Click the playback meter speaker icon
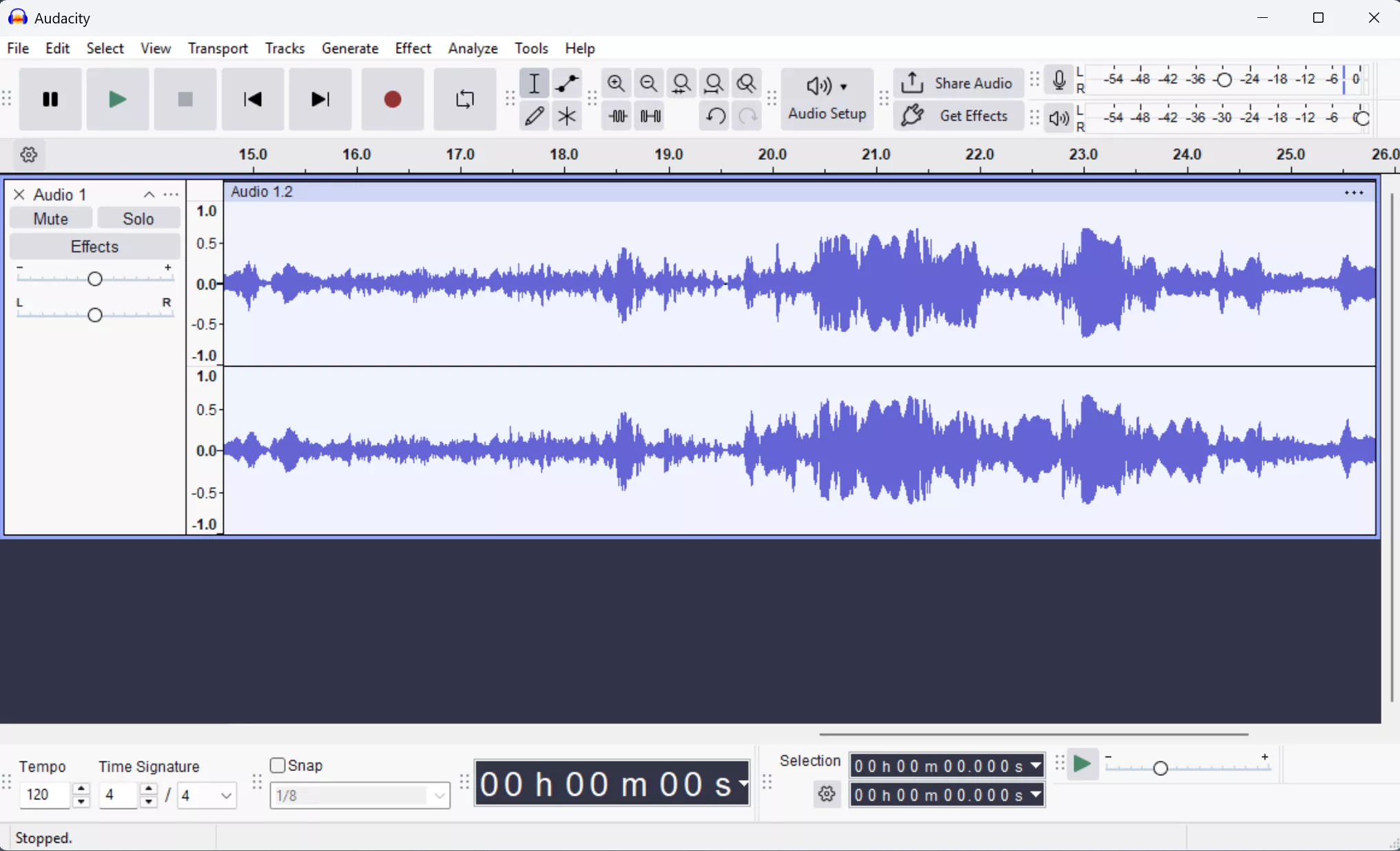1400x851 pixels. point(1059,119)
